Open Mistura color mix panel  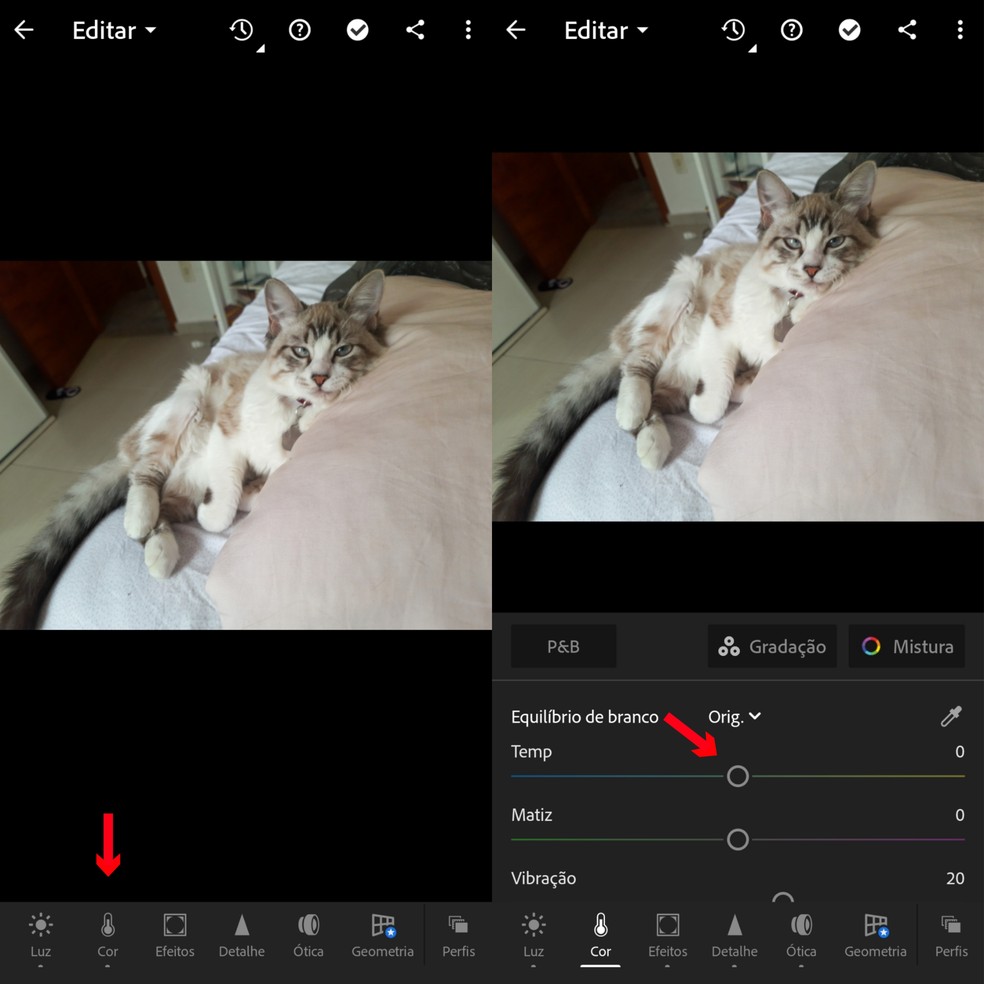tap(906, 646)
